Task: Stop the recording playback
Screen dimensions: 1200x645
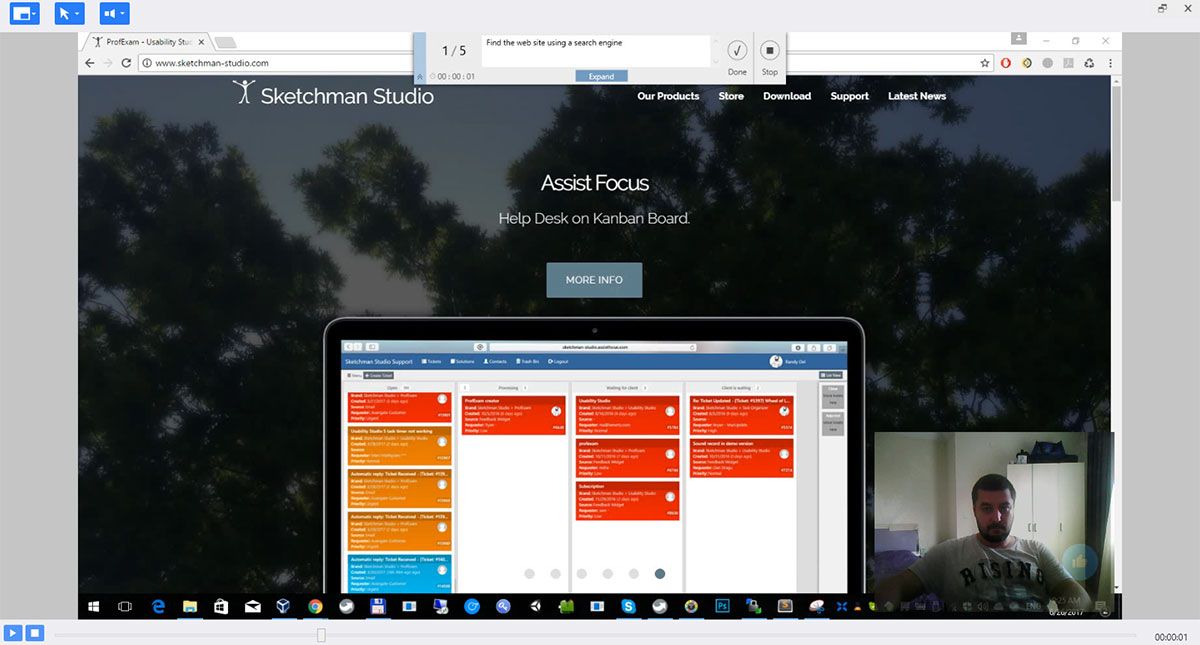Action: click(x=34, y=632)
